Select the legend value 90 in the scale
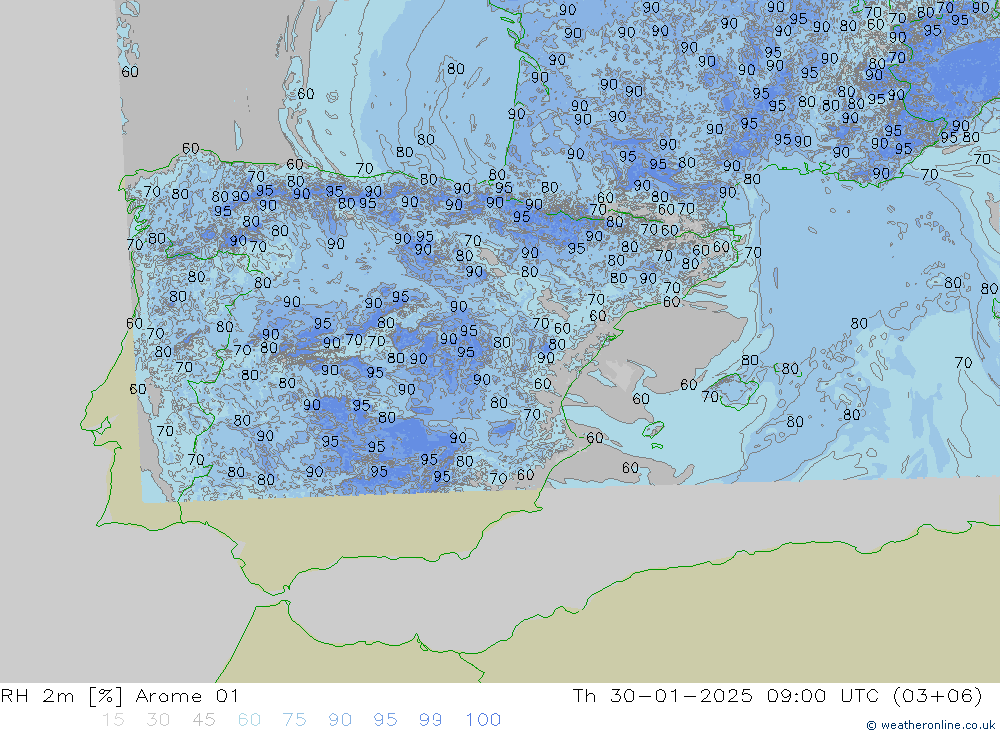This screenshot has width=1000, height=733. 340,720
